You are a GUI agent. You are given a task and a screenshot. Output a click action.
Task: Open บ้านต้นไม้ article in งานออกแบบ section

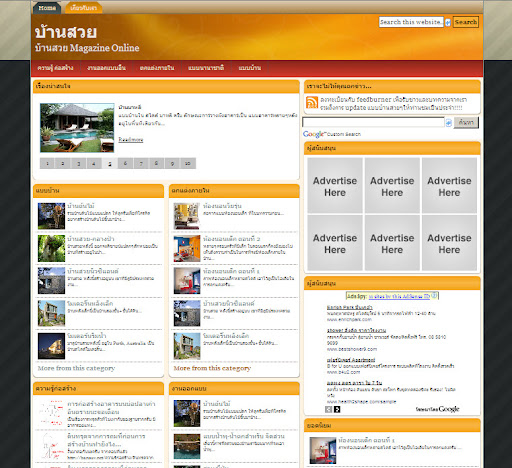217,404
